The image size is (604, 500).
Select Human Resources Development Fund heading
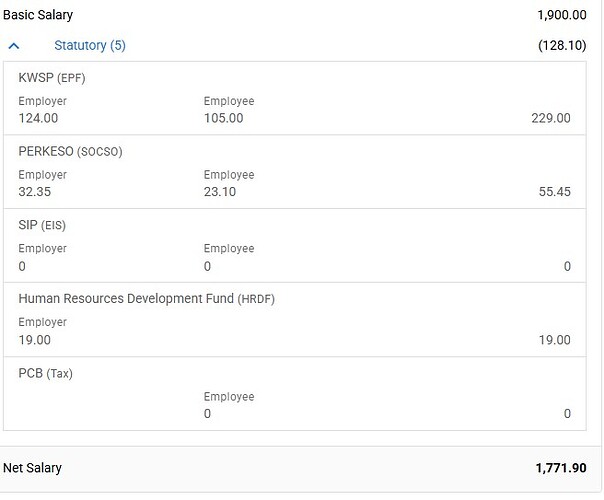147,299
